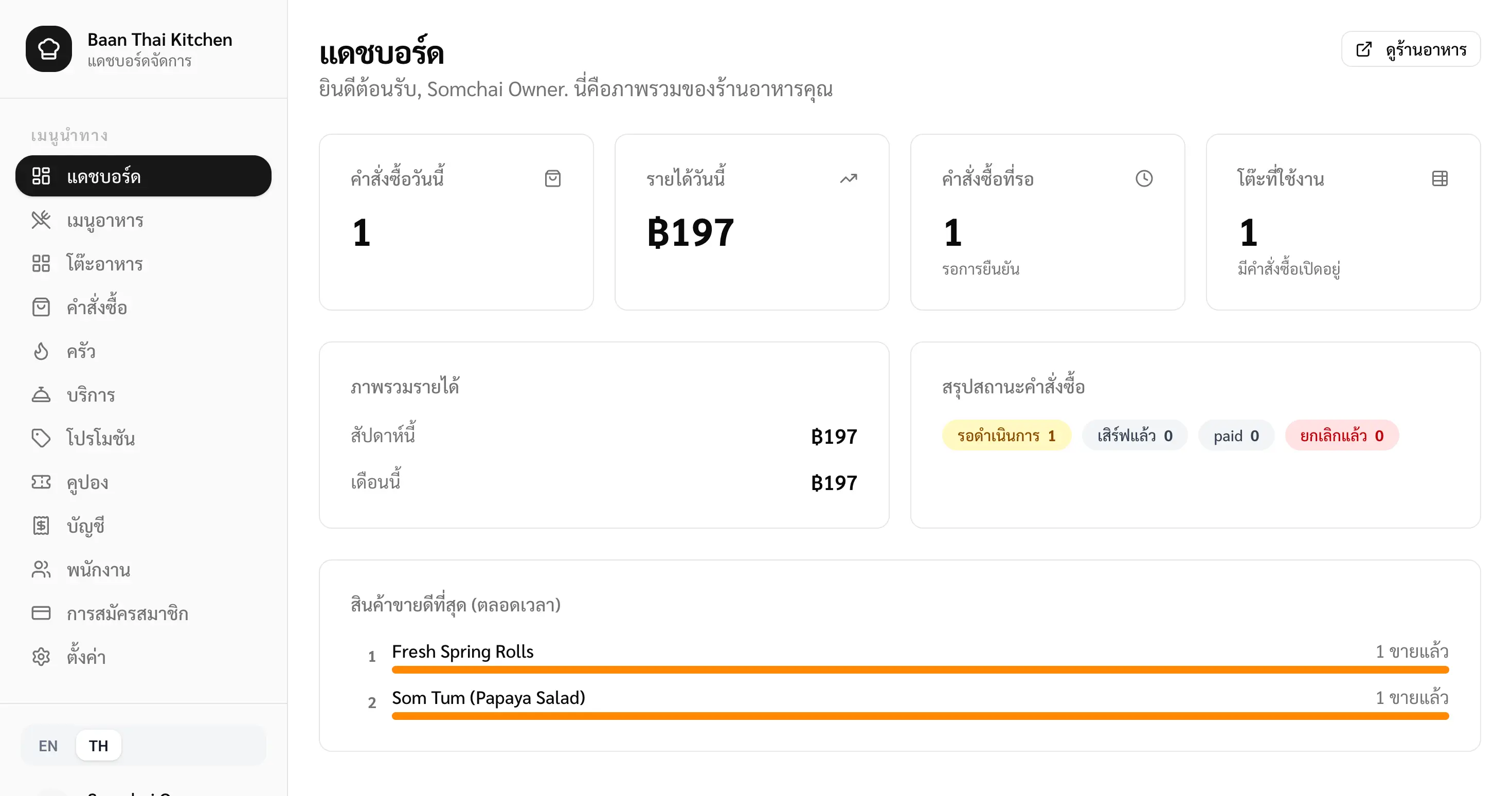This screenshot has height=796, width=1512.
Task: Go to การสมัครสมาชิก subscription page
Action: click(x=143, y=613)
